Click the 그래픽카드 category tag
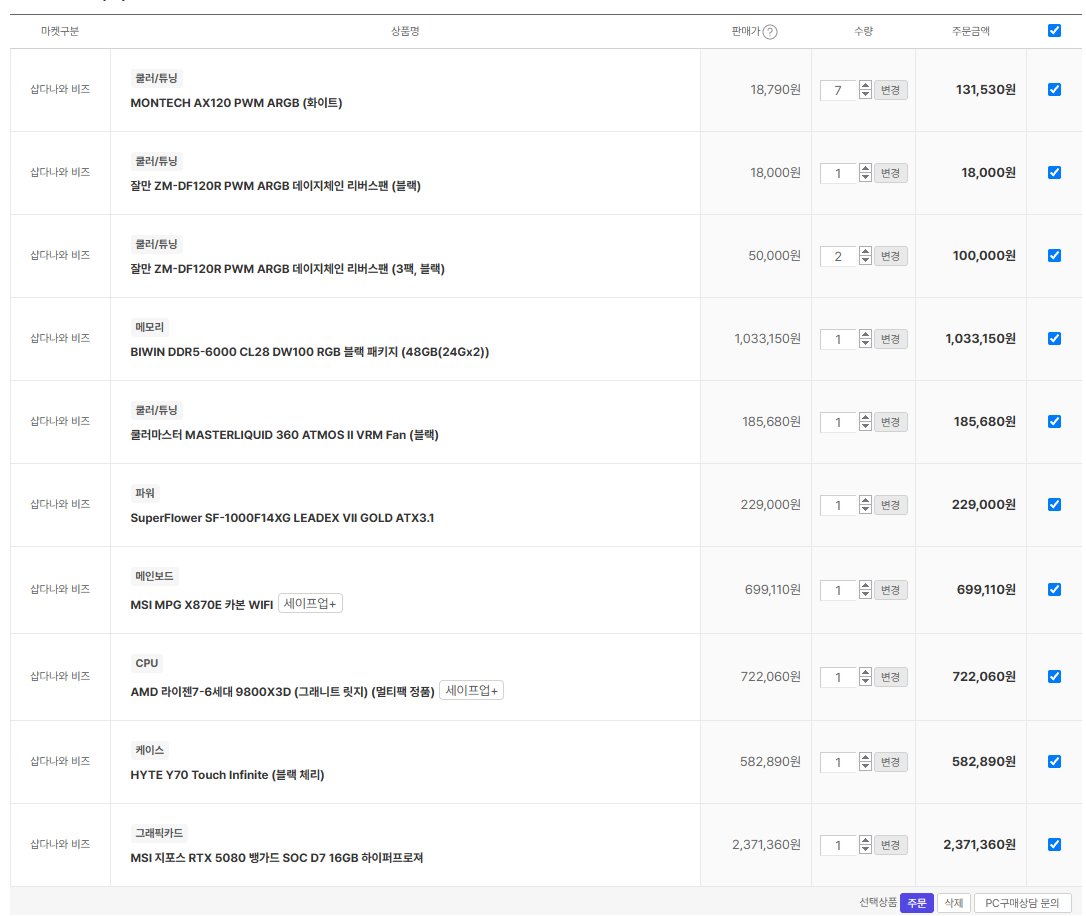This screenshot has width=1086, height=916. [x=159, y=834]
